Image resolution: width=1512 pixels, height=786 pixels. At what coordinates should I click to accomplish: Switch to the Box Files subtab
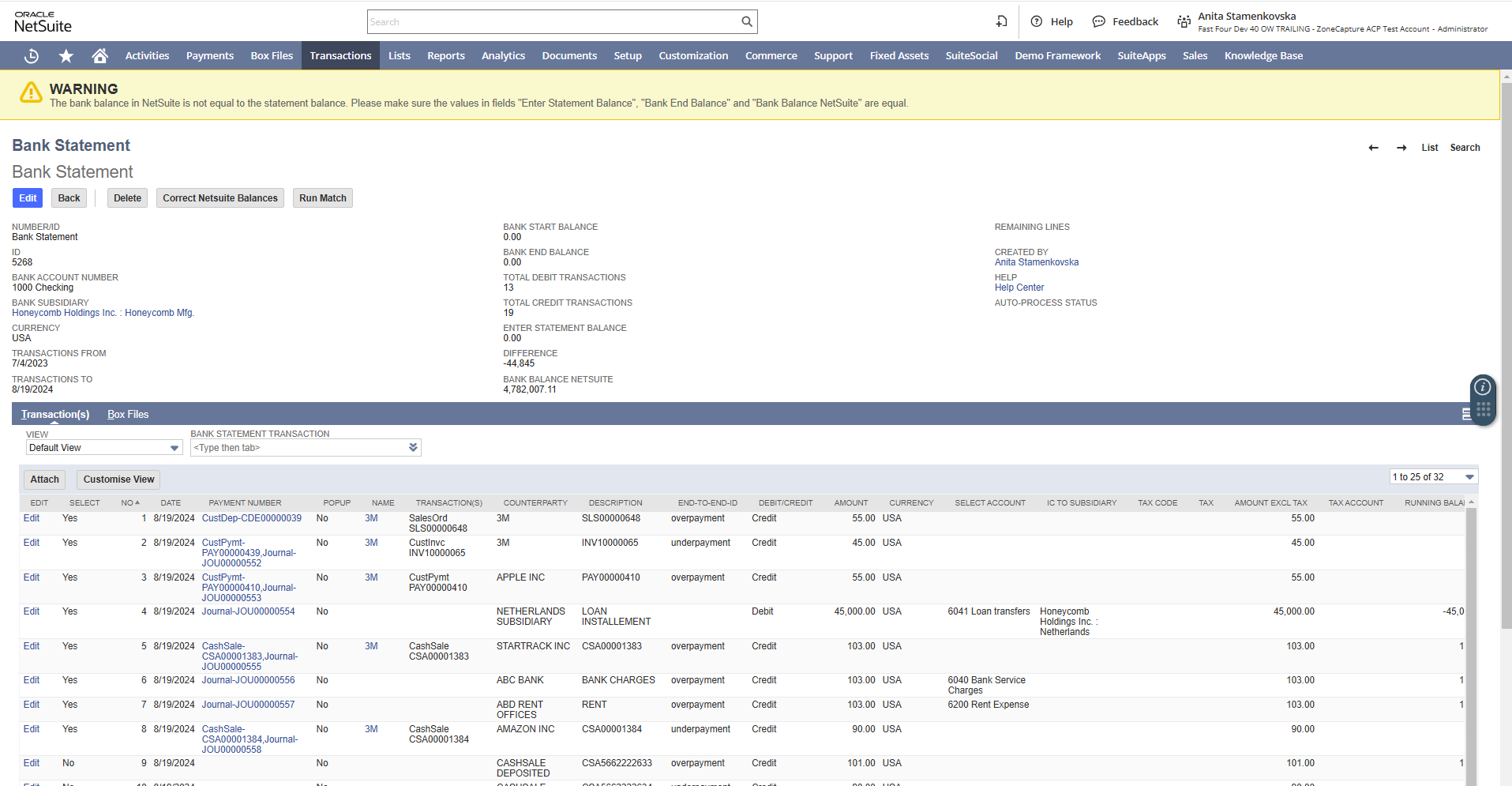point(128,414)
